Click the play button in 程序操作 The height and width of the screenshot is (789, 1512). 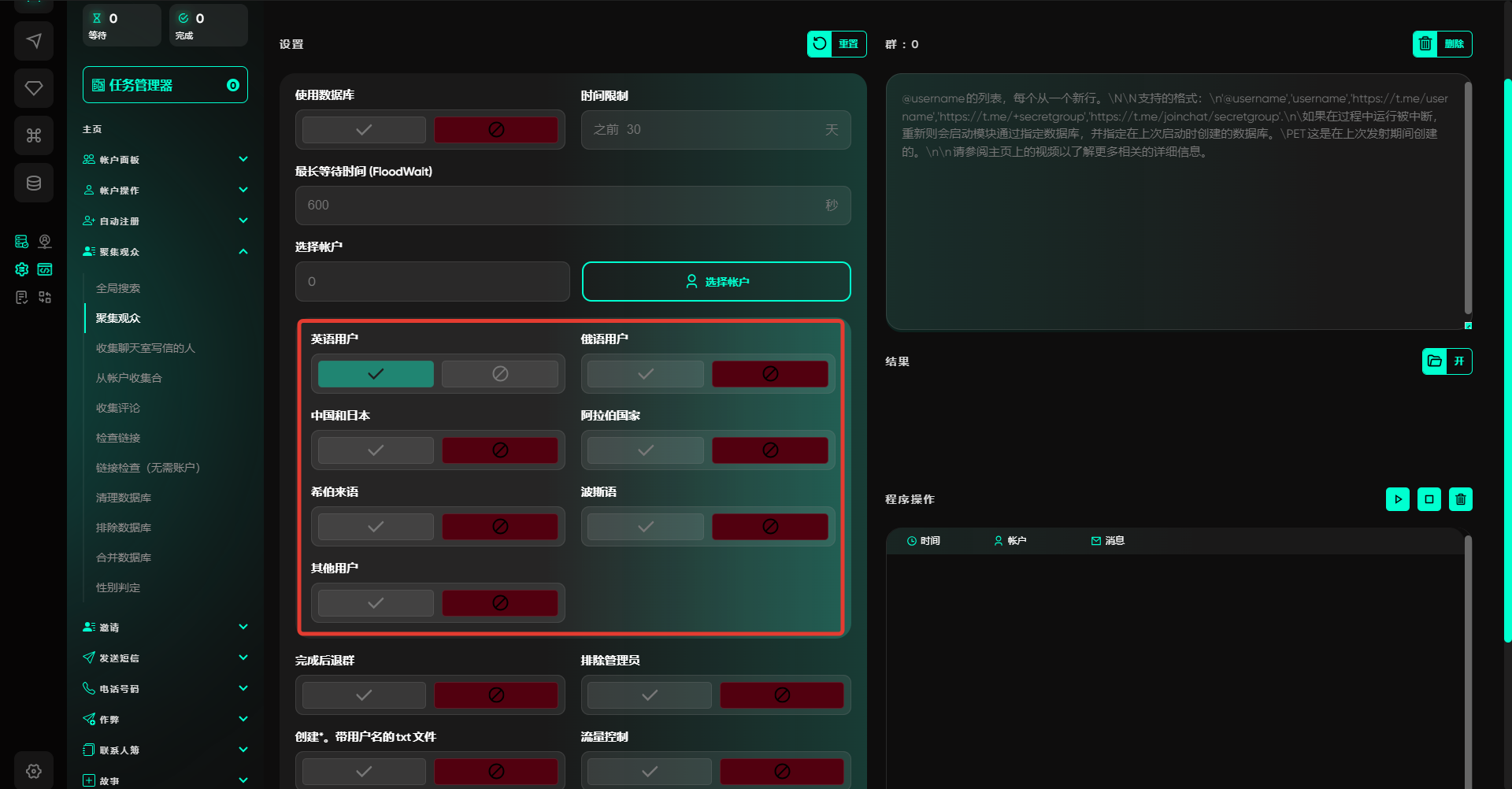pos(1398,499)
